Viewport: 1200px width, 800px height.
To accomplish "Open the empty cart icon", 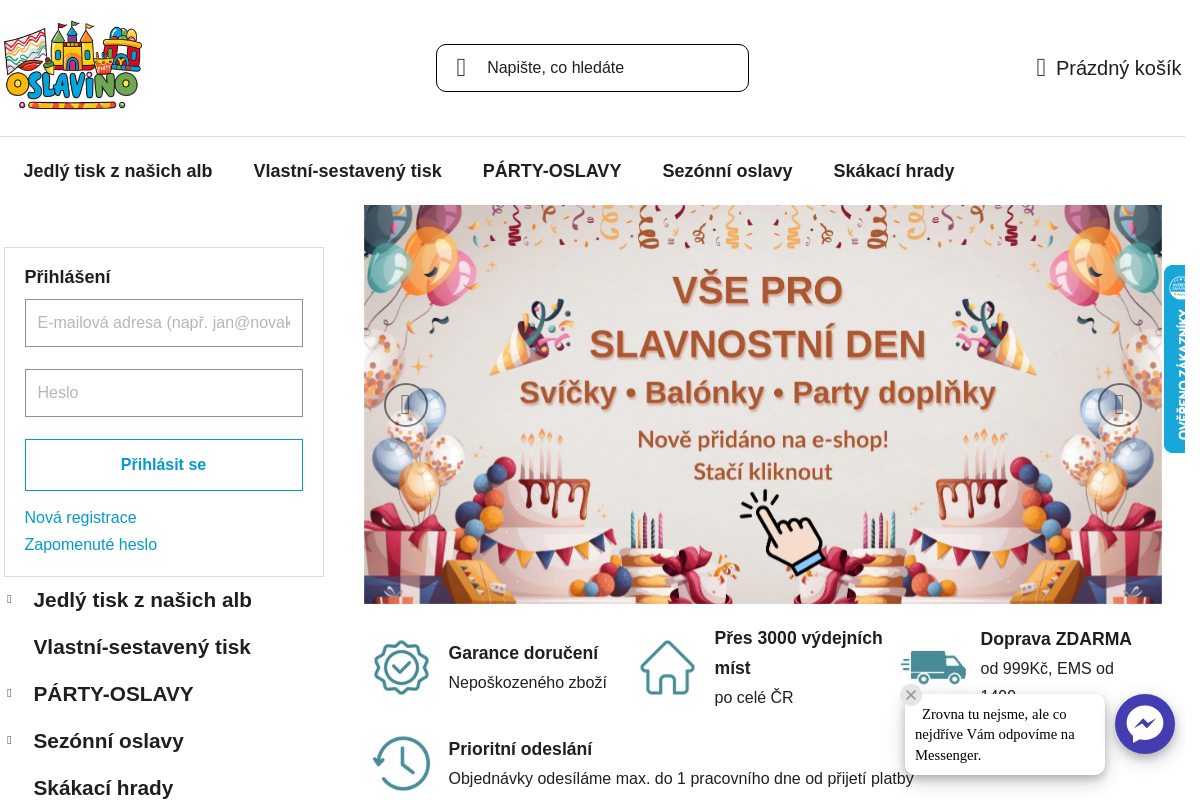I will click(1041, 68).
